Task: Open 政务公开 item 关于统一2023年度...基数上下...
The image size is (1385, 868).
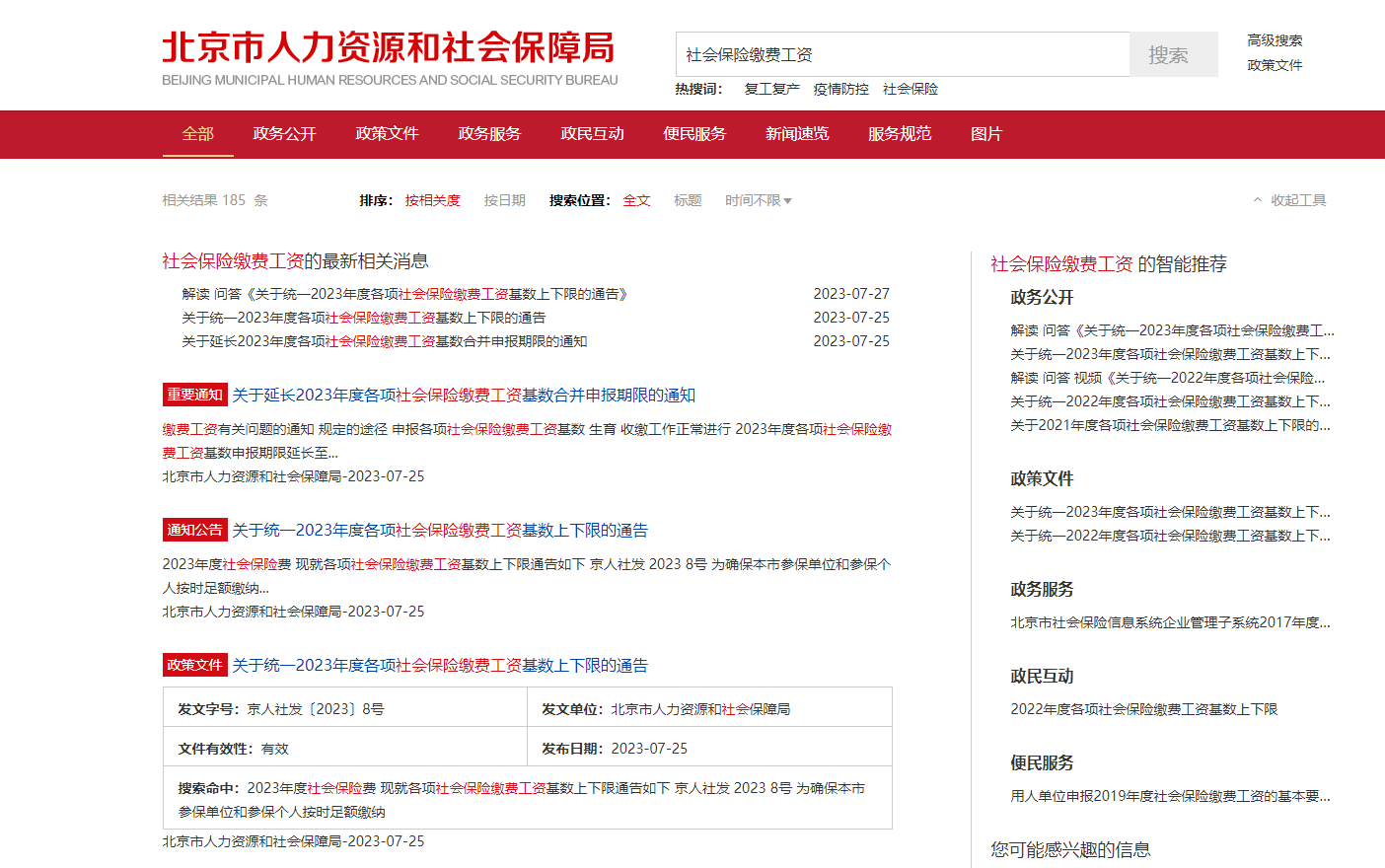Action: [x=1170, y=354]
